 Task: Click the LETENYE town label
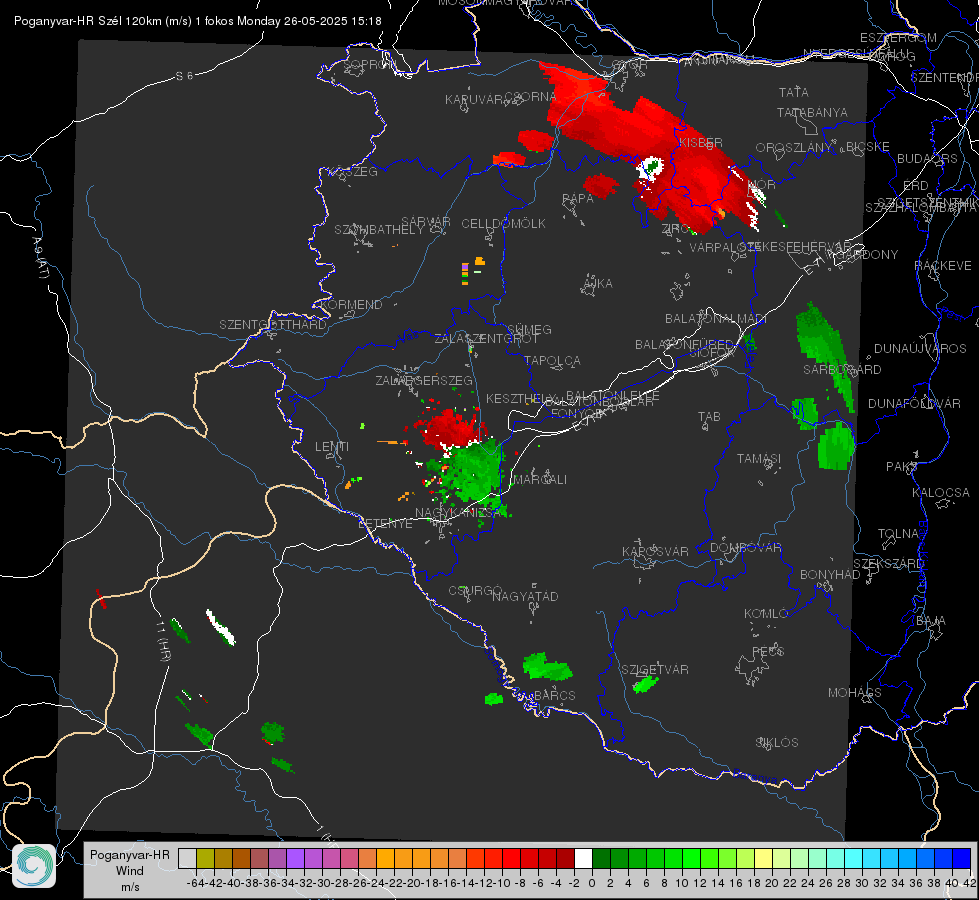coord(385,523)
